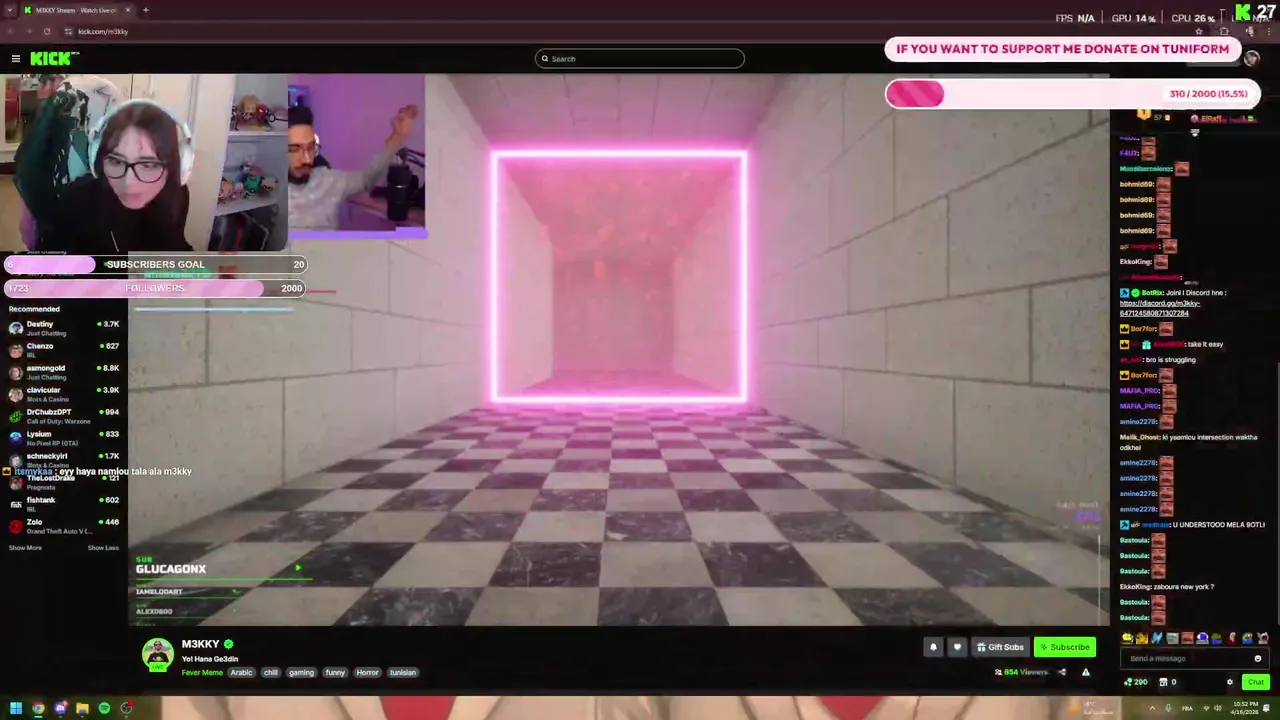Pick the first yellow emote in quick bar
This screenshot has width=1280, height=720.
click(x=1127, y=638)
